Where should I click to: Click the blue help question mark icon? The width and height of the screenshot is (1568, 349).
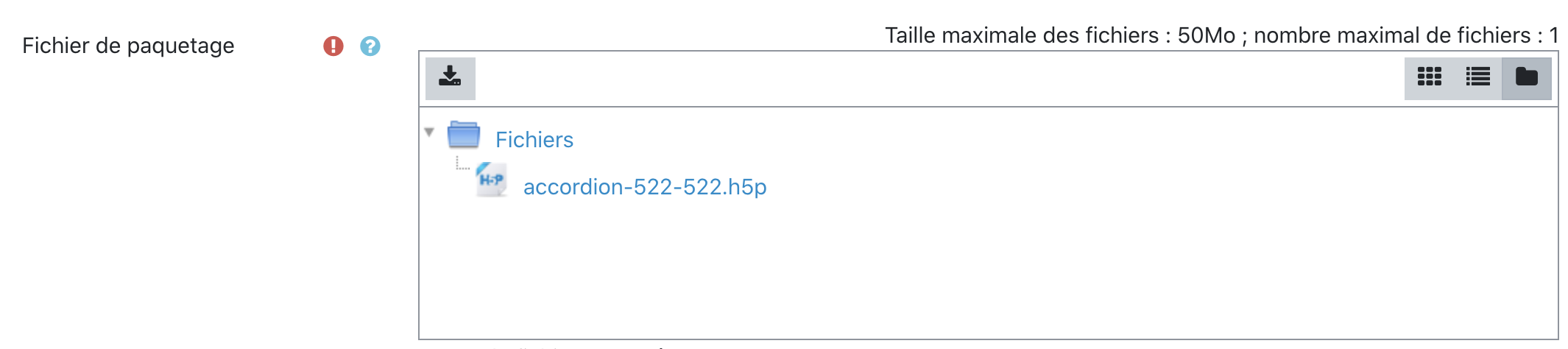[x=370, y=46]
